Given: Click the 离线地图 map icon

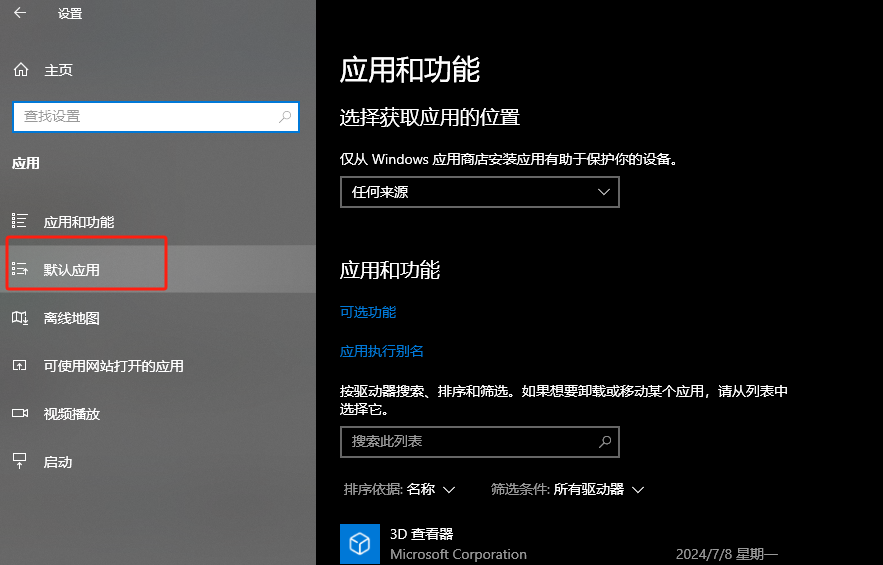Looking at the screenshot, I should [20, 318].
